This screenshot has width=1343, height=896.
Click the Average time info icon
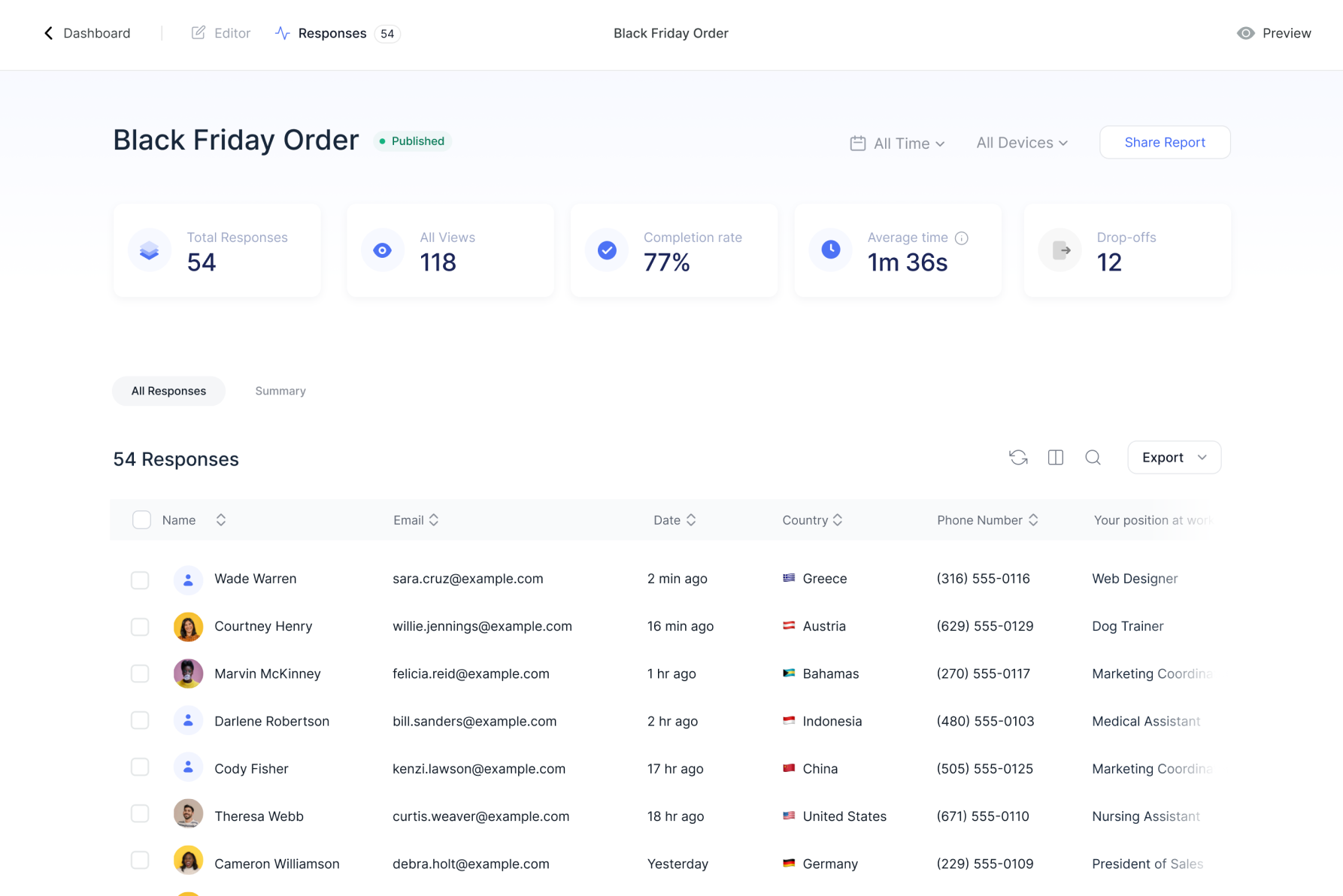(961, 238)
